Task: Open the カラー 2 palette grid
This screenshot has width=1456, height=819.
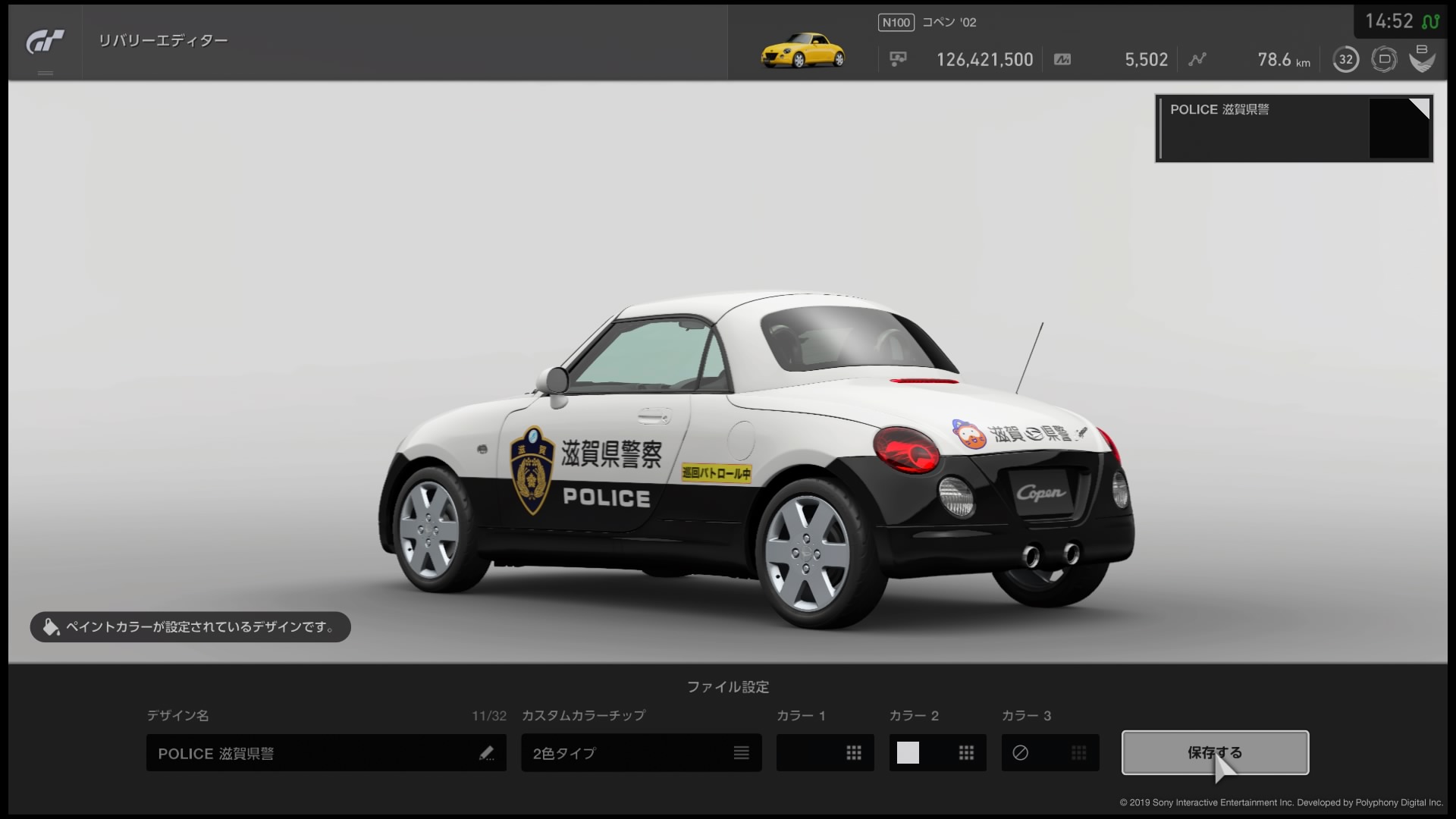Action: pyautogui.click(x=966, y=753)
